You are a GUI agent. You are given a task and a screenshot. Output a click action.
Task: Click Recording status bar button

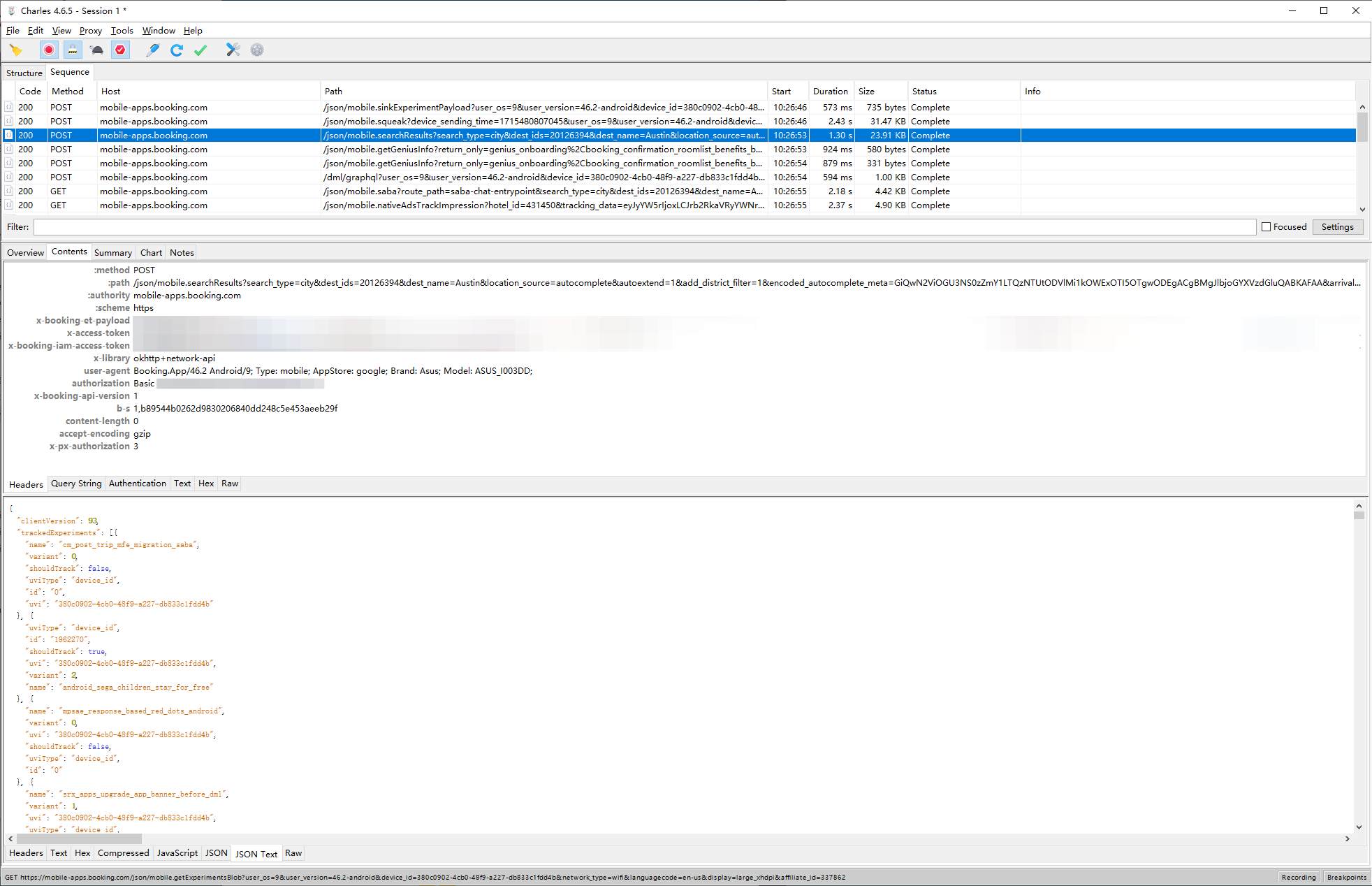(x=1299, y=877)
